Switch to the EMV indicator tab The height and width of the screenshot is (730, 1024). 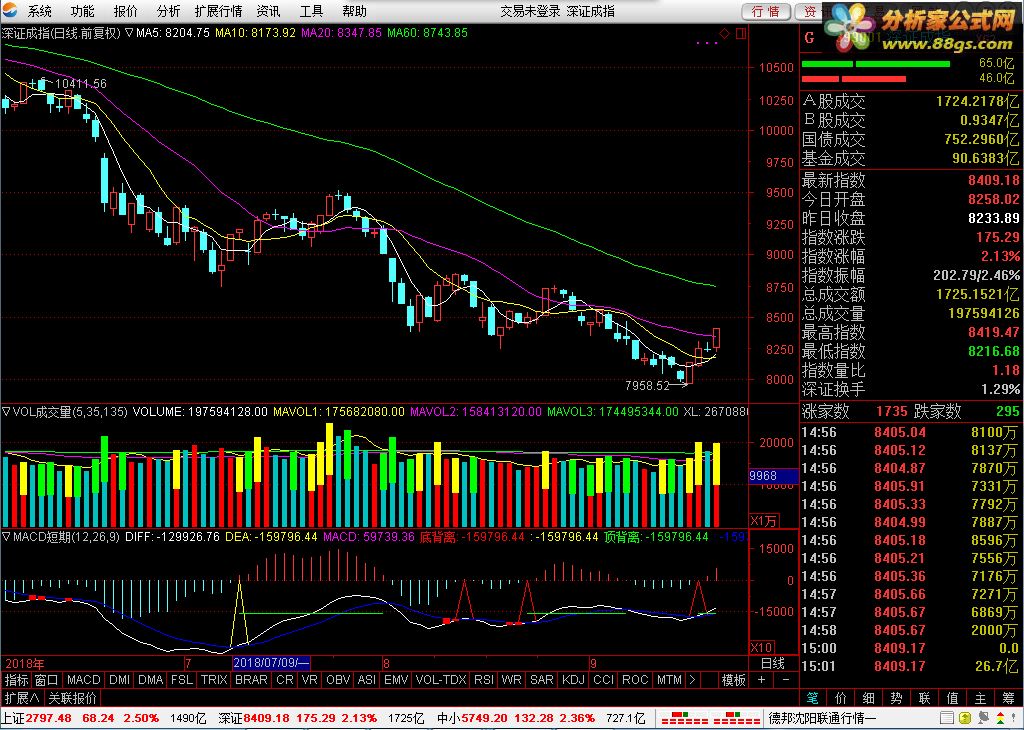coord(396,680)
